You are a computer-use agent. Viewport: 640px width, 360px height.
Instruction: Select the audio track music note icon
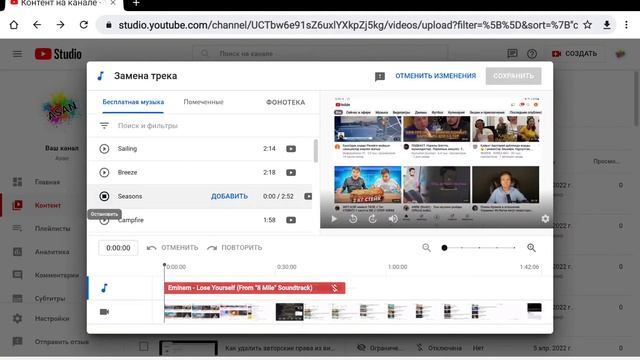104,288
